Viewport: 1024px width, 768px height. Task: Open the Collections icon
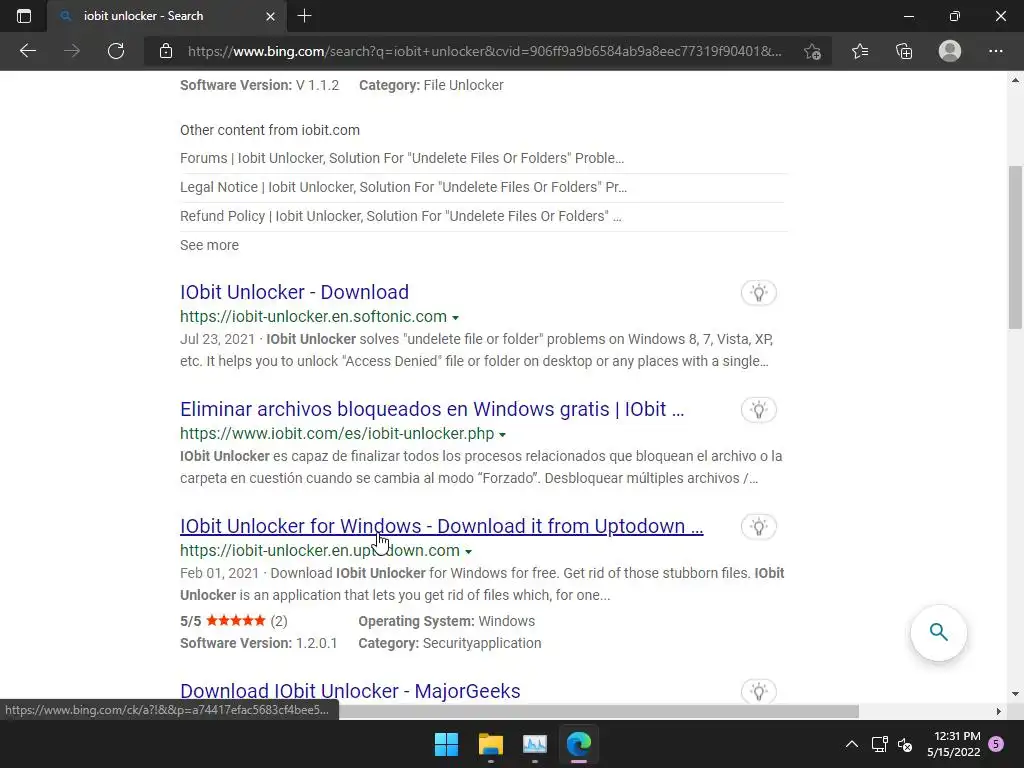point(904,51)
